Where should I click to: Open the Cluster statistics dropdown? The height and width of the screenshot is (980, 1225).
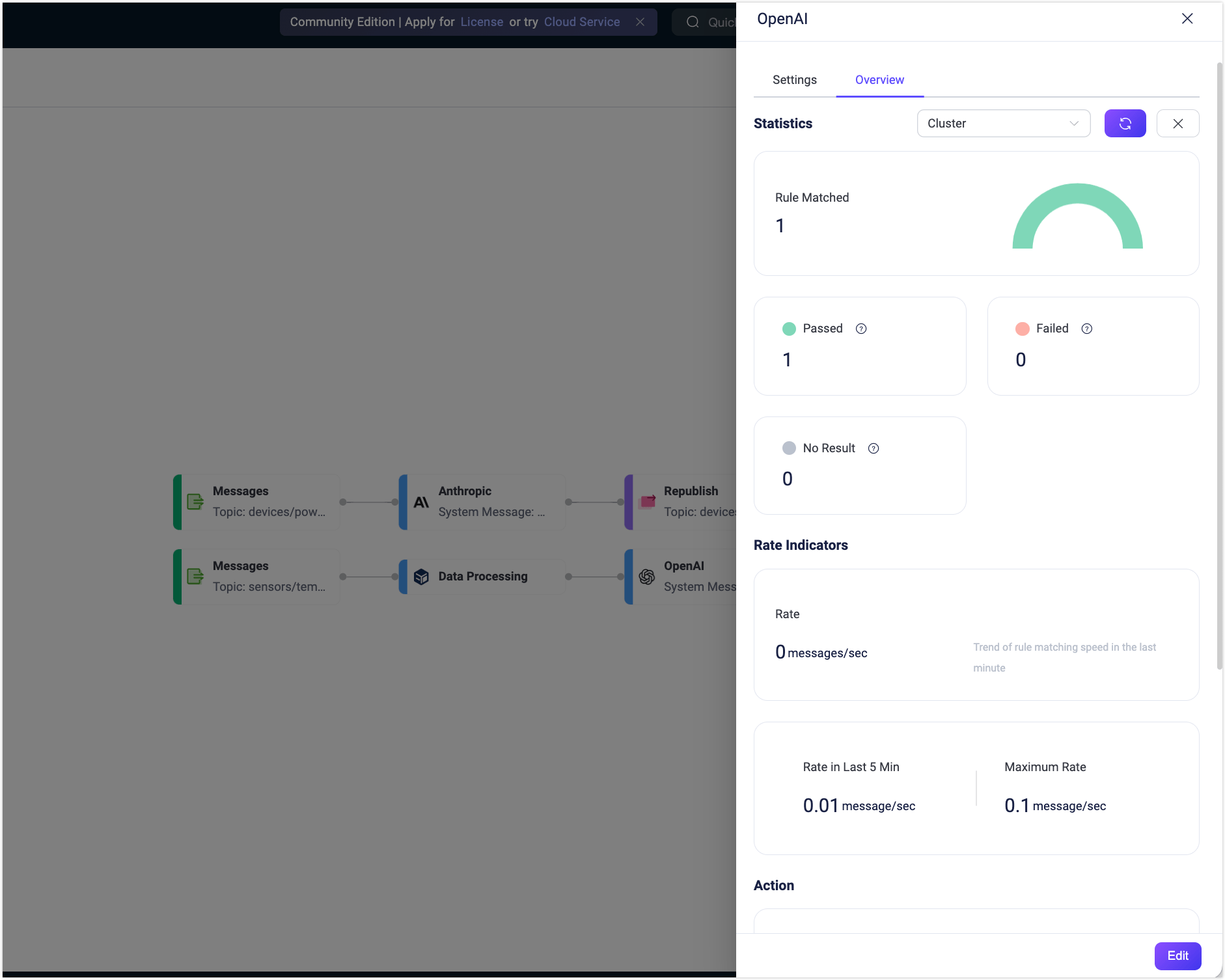tap(1003, 123)
